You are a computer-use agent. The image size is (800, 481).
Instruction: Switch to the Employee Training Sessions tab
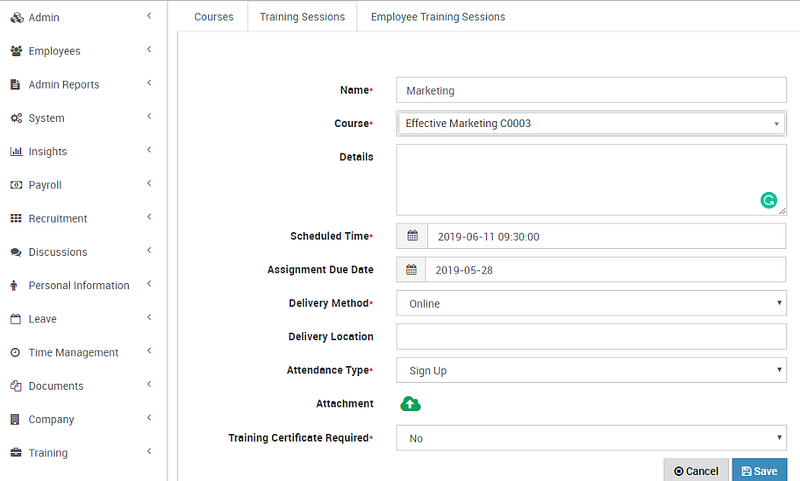438,17
